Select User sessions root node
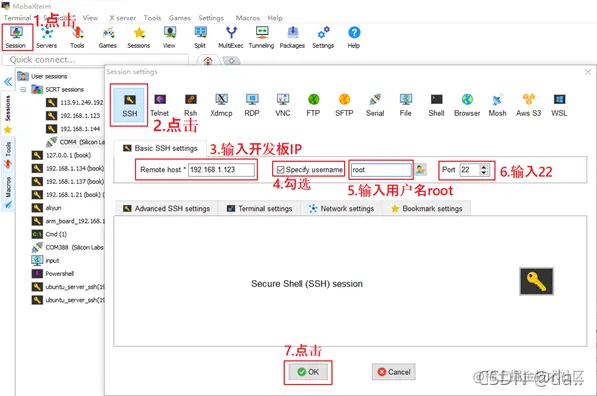 pos(43,76)
